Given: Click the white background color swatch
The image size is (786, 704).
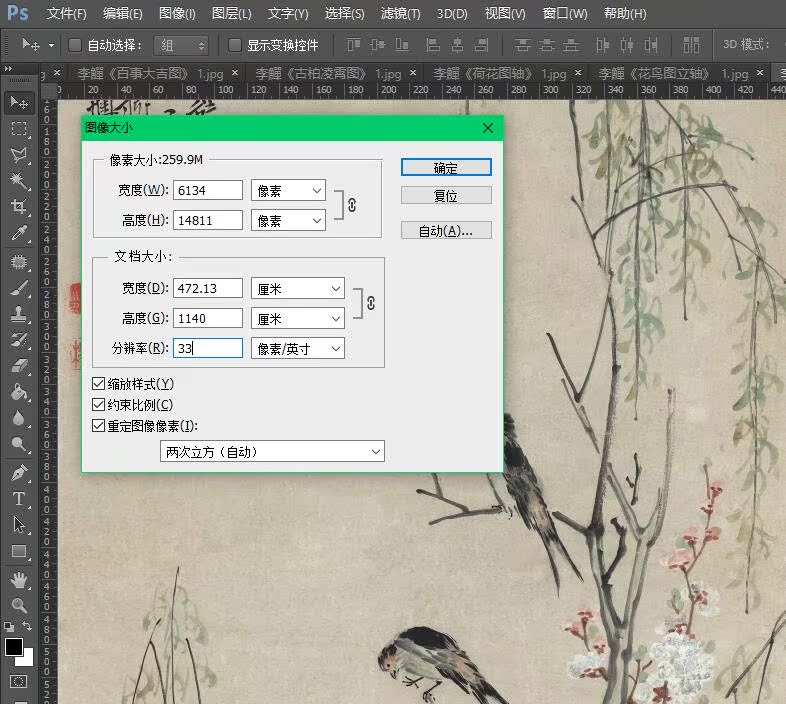Looking at the screenshot, I should [x=28, y=658].
